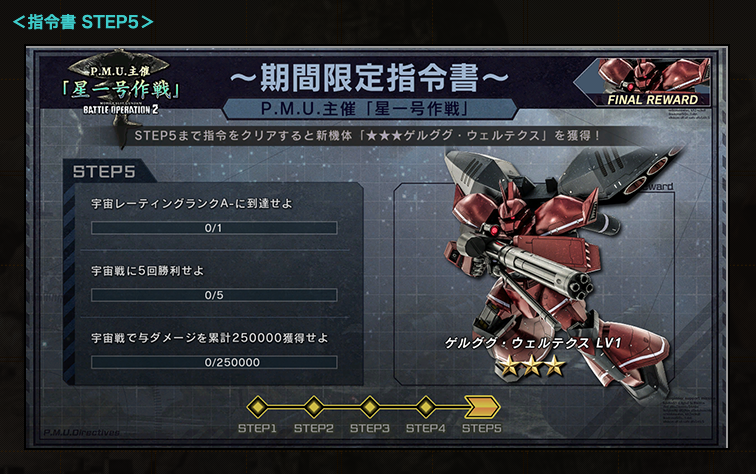Select the STEP5 panel tab header
756x474 pixels.
click(x=104, y=172)
